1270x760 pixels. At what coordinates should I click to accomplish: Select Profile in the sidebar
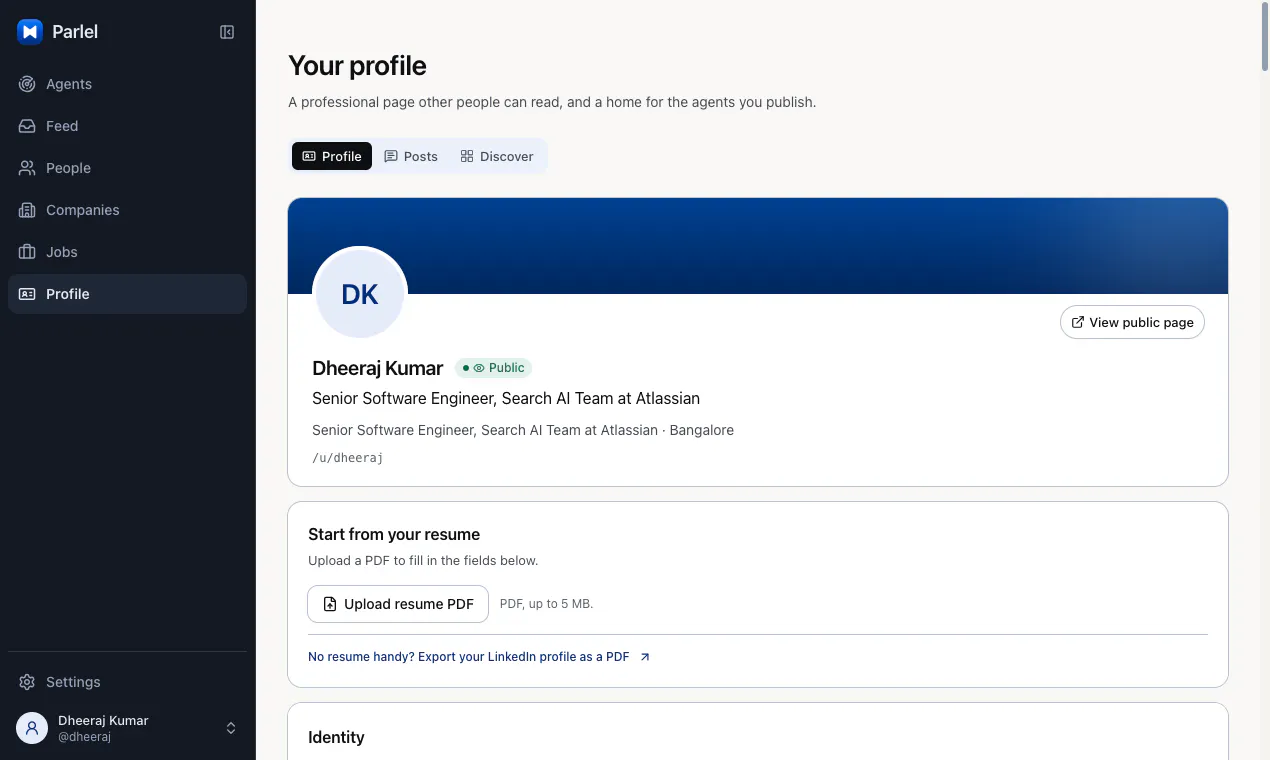tap(127, 294)
